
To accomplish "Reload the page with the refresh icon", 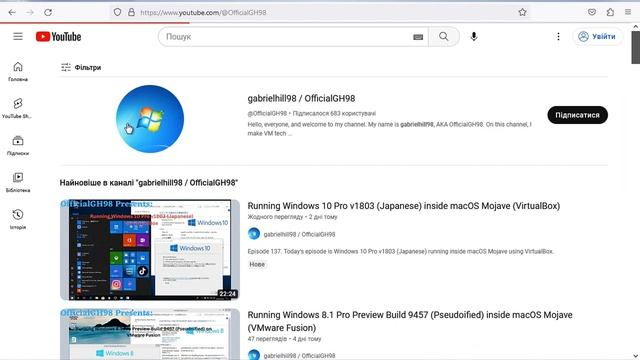I will [x=48, y=13].
